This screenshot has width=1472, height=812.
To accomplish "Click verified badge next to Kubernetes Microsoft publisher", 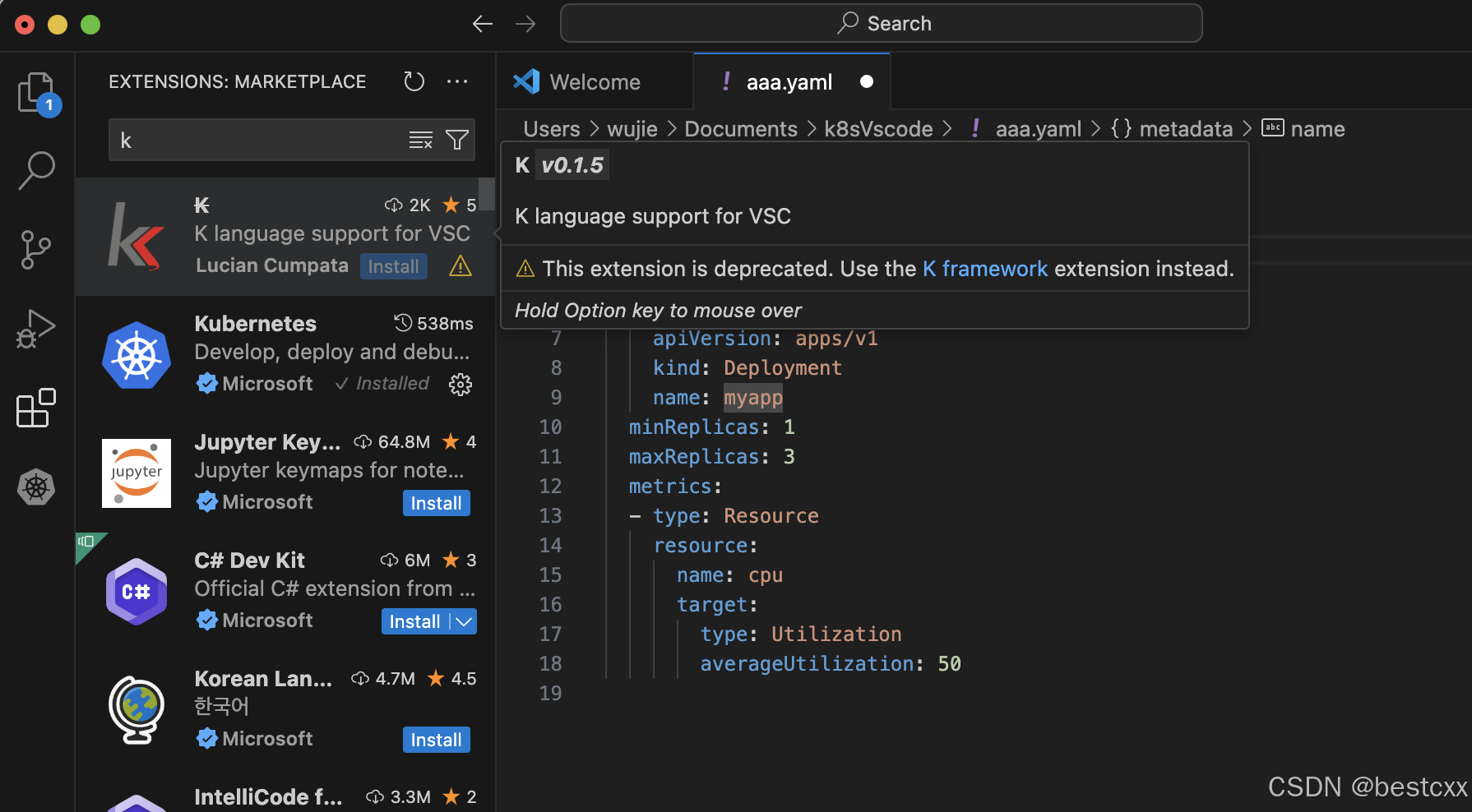I will tap(207, 383).
